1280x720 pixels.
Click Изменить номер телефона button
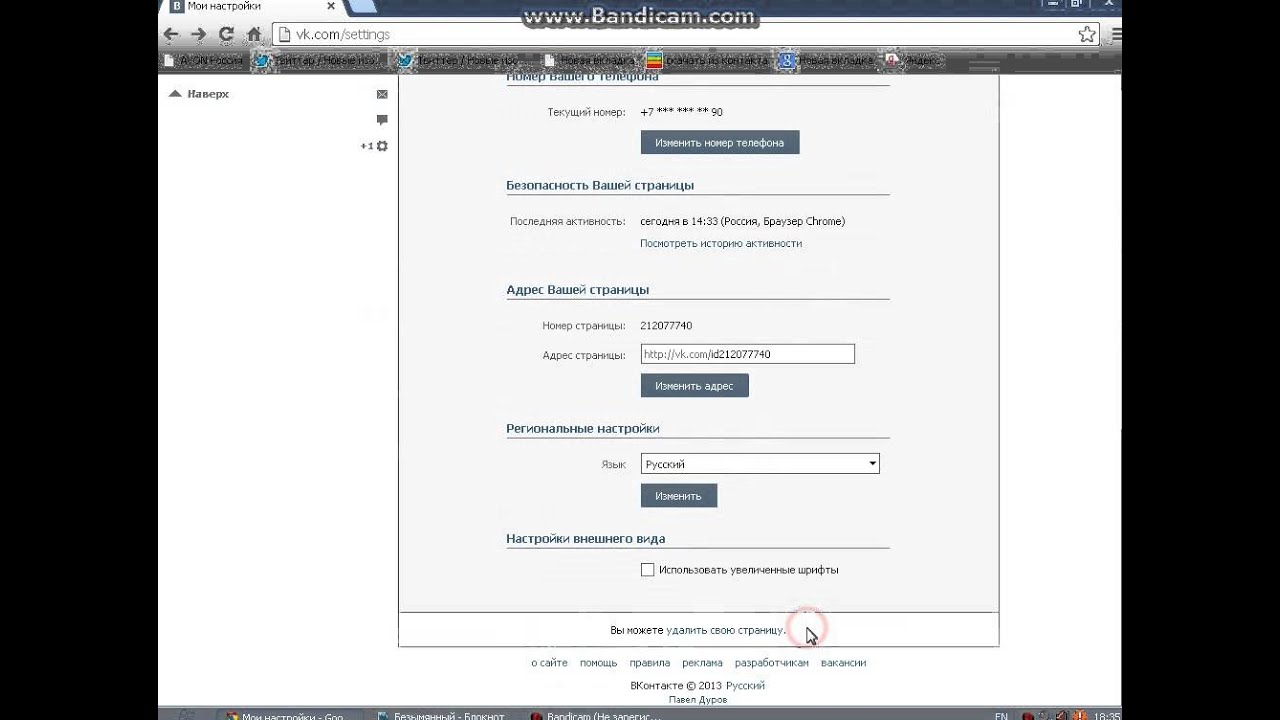click(720, 142)
